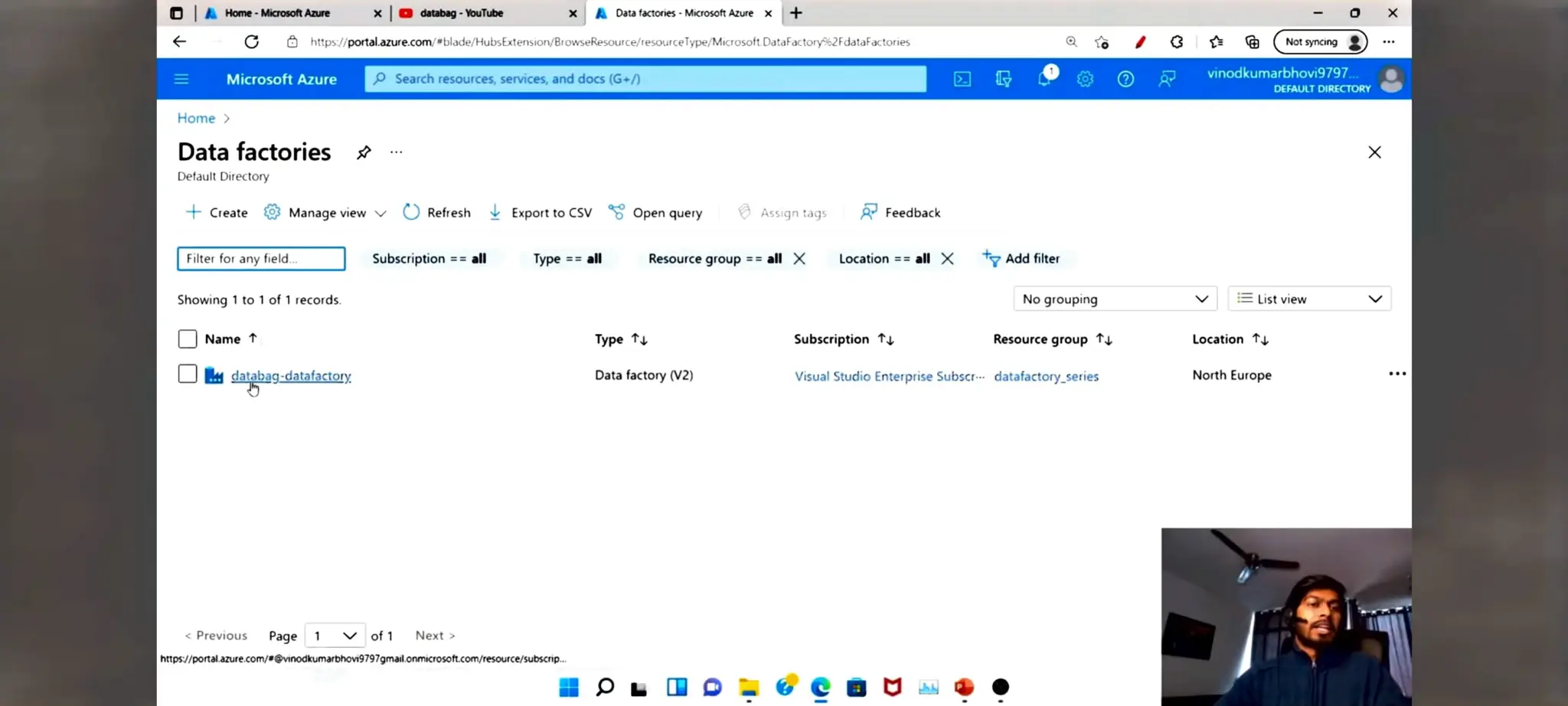Open the browser settings and more menu
This screenshot has height=706, width=1568.
[1389, 42]
